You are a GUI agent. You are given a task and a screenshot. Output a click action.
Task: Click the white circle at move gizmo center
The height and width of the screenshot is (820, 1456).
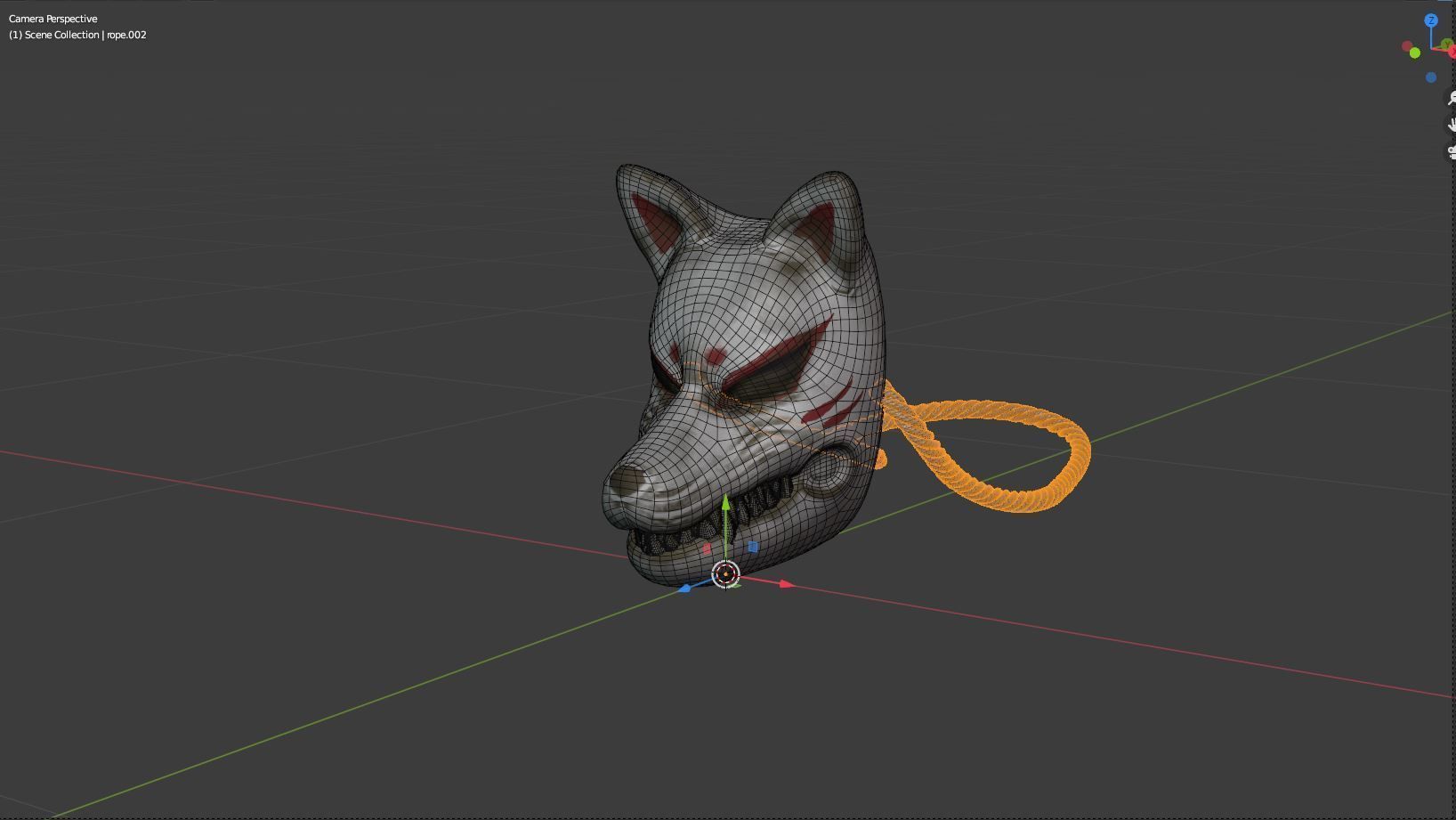pos(726,574)
